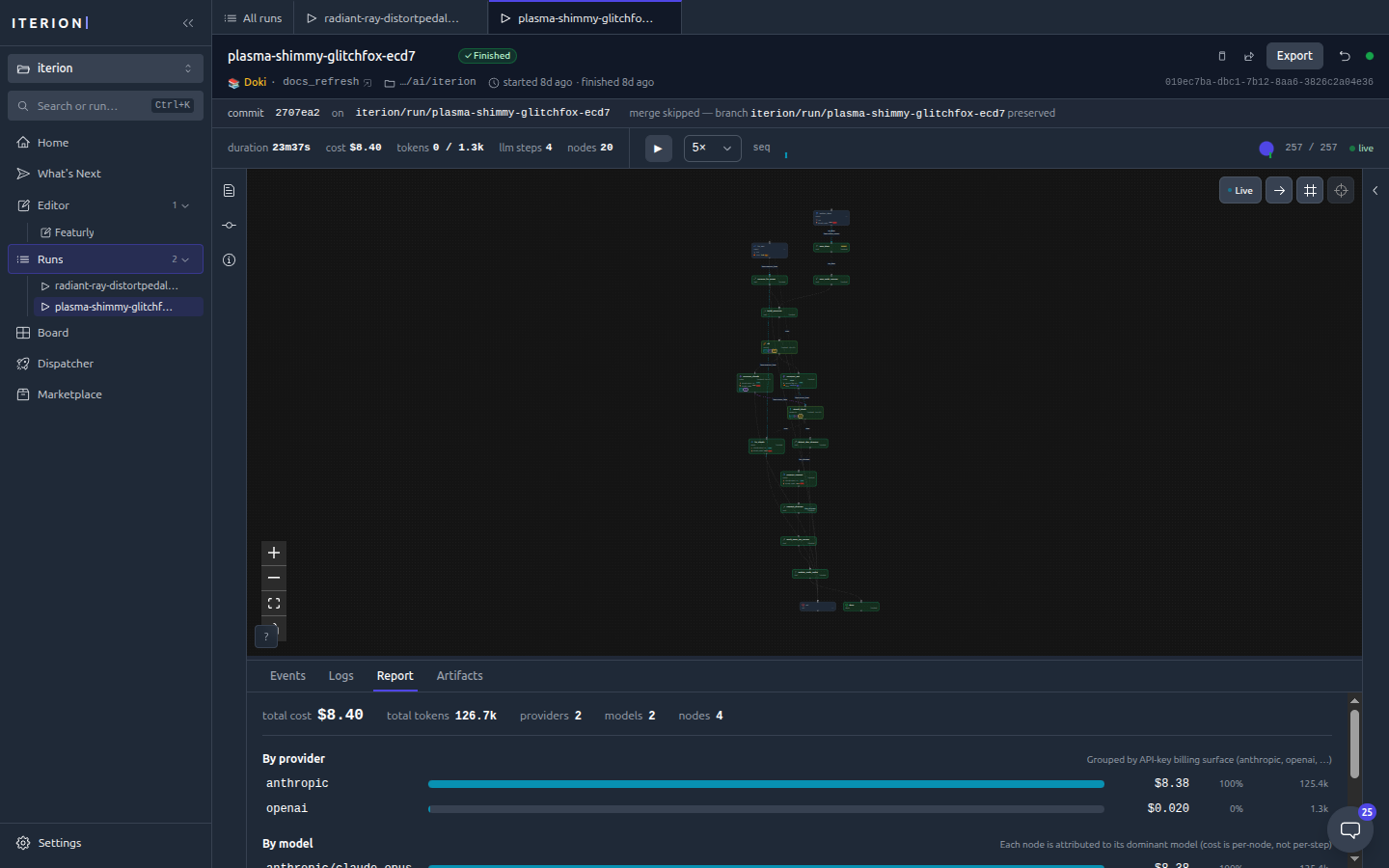Open the commit node icon left of canvas
Screen dimensions: 1389x868
(229, 226)
